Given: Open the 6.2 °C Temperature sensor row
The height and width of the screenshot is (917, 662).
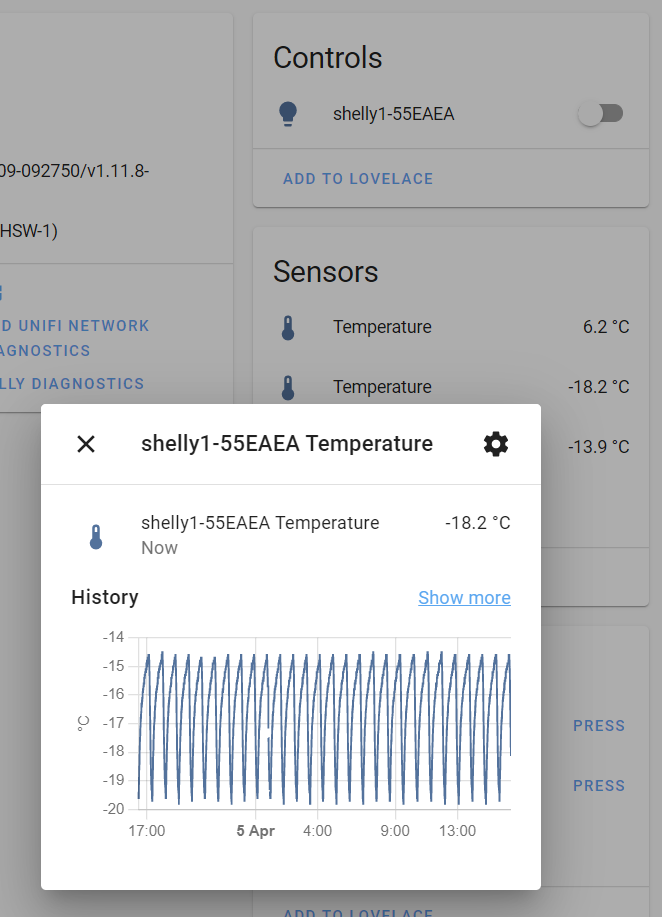Looking at the screenshot, I should tap(451, 327).
